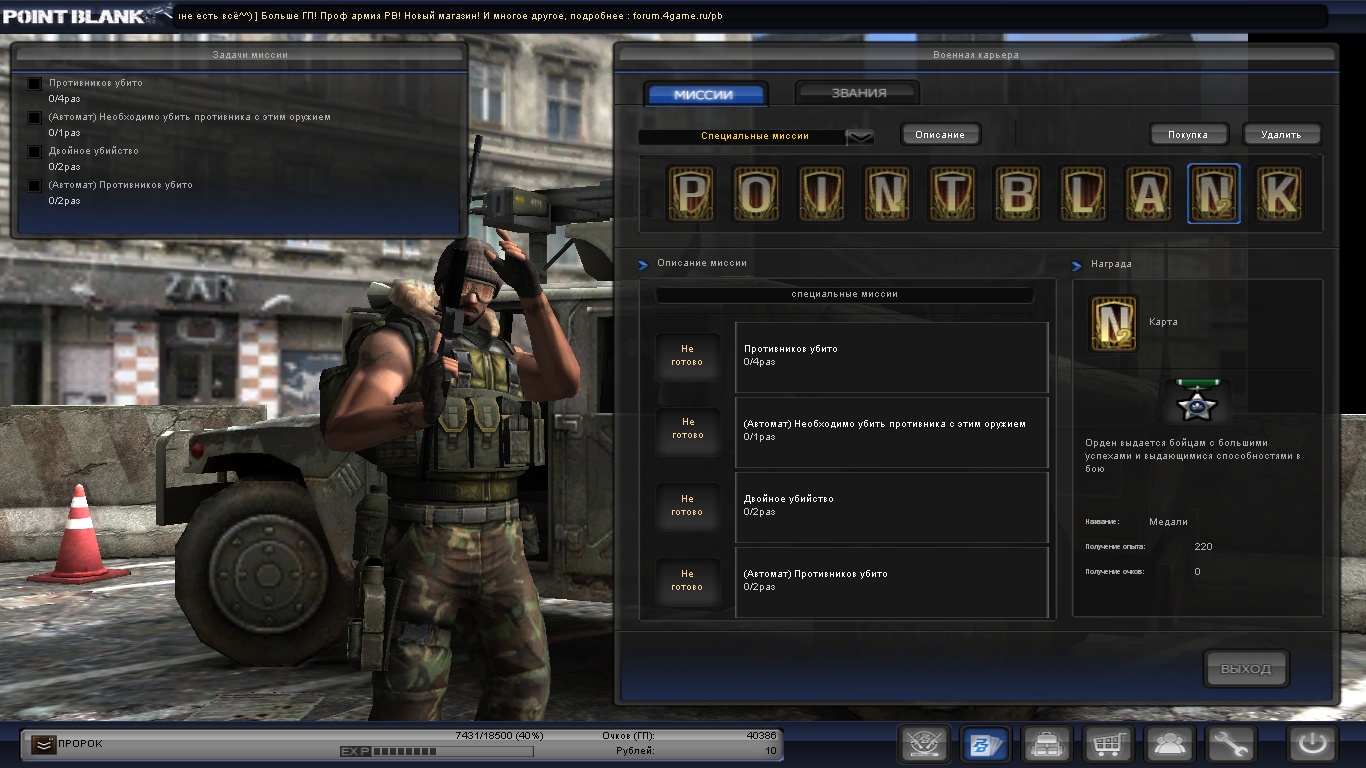This screenshot has width=1366, height=768.
Task: Click the Медали name value
Action: (x=1168, y=522)
